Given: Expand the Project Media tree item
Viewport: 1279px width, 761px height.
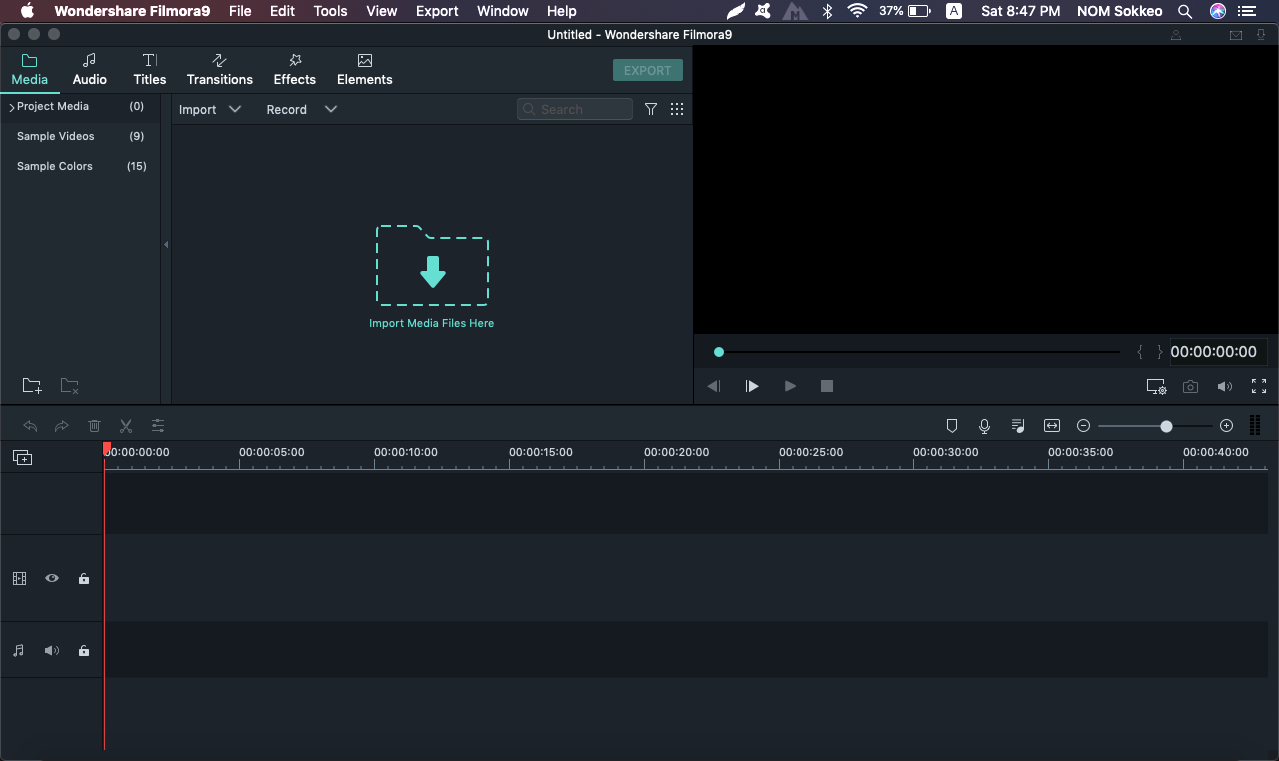Looking at the screenshot, I should [12, 107].
